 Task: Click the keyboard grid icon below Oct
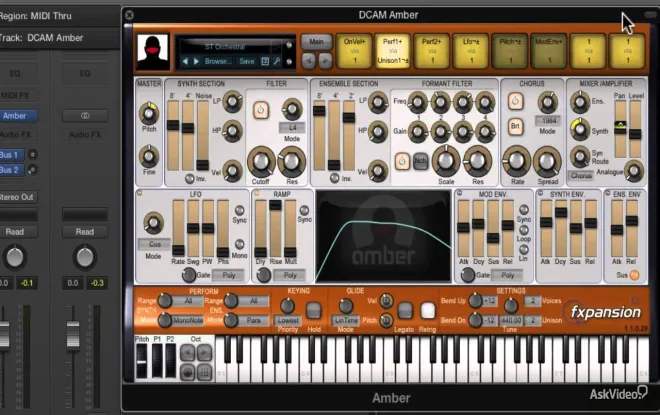205,372
